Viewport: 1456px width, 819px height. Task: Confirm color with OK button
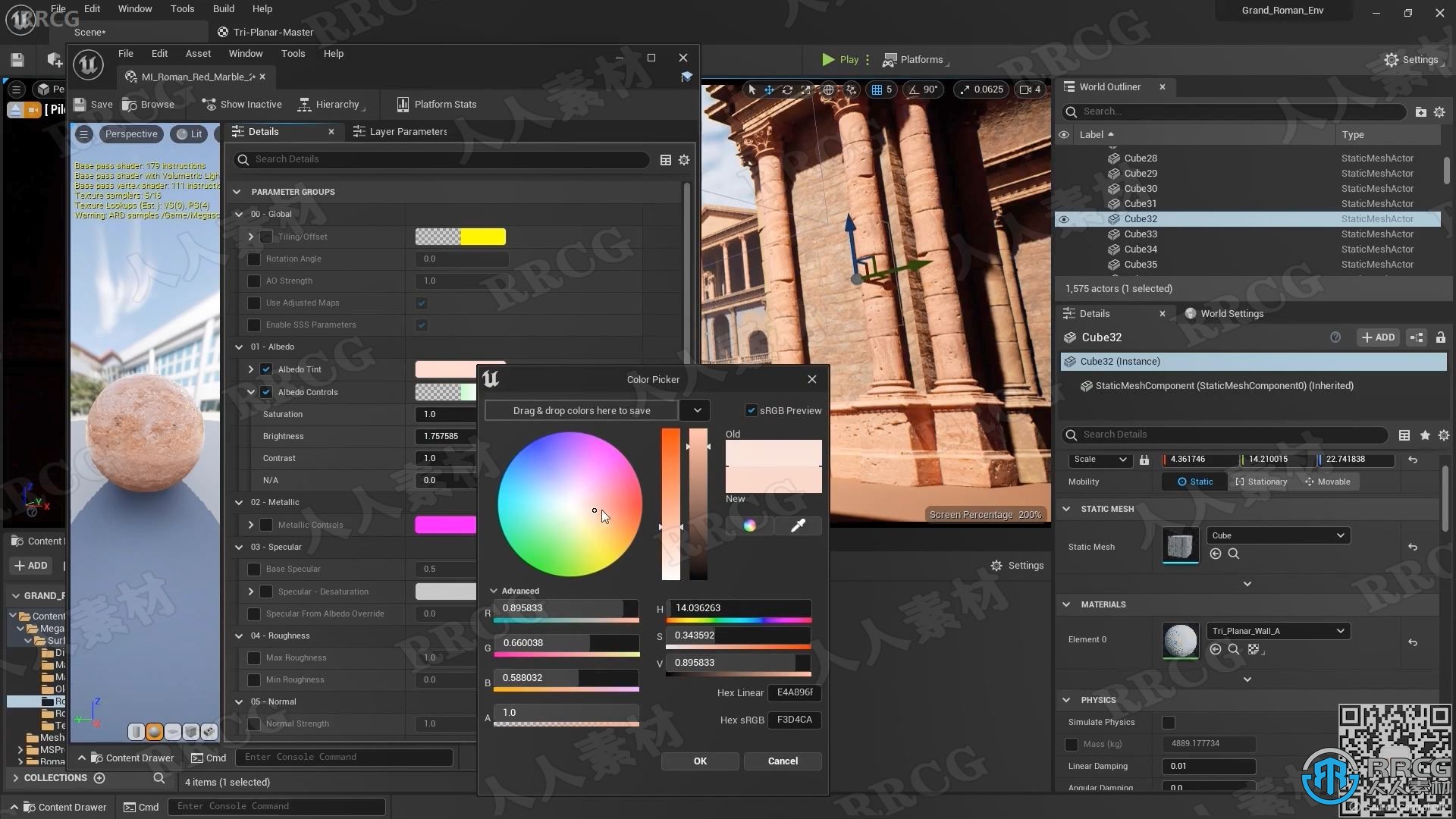[700, 761]
